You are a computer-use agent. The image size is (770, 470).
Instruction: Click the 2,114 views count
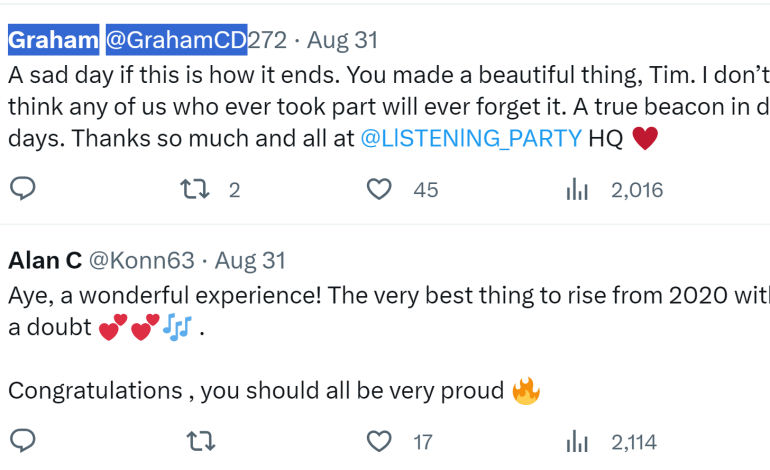636,442
